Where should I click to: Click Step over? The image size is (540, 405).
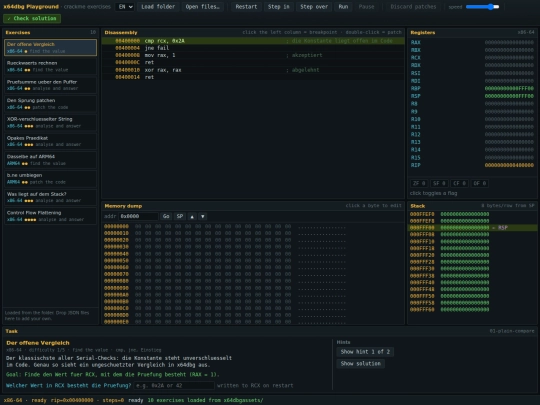pos(314,7)
